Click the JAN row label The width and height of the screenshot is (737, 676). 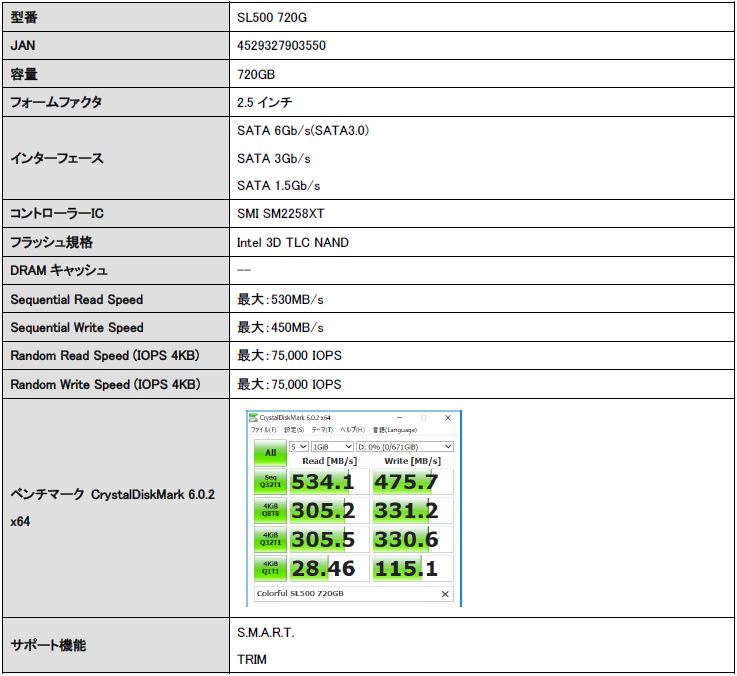[x=23, y=46]
